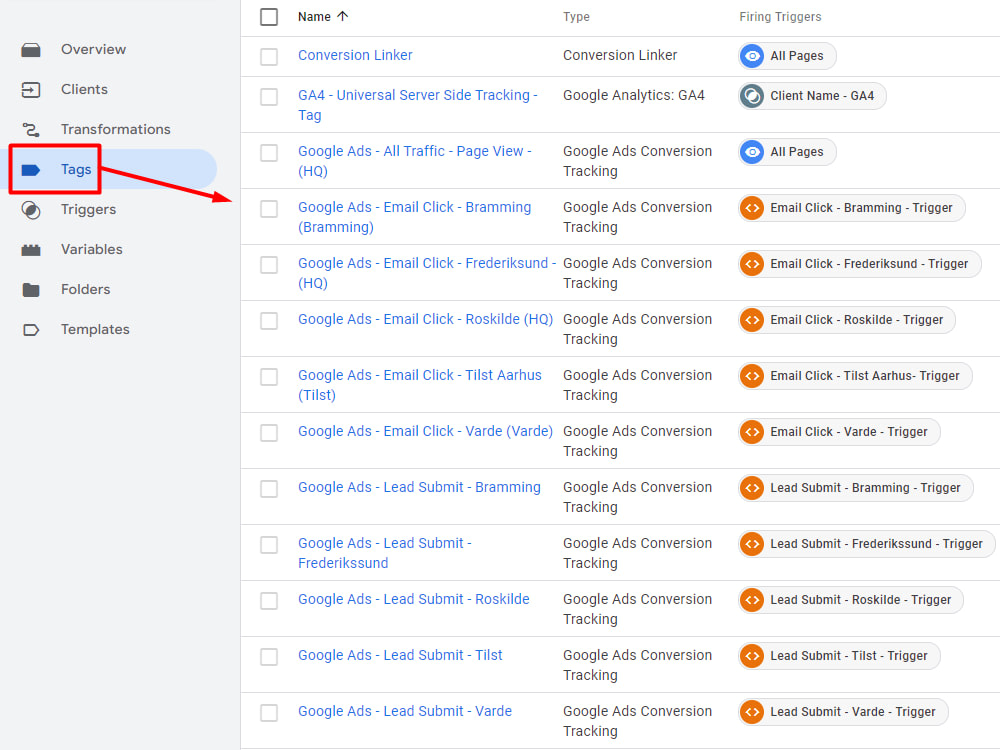Click Google Analytics: GA4 type text
This screenshot has height=750, width=1000.
pyautogui.click(x=633, y=96)
